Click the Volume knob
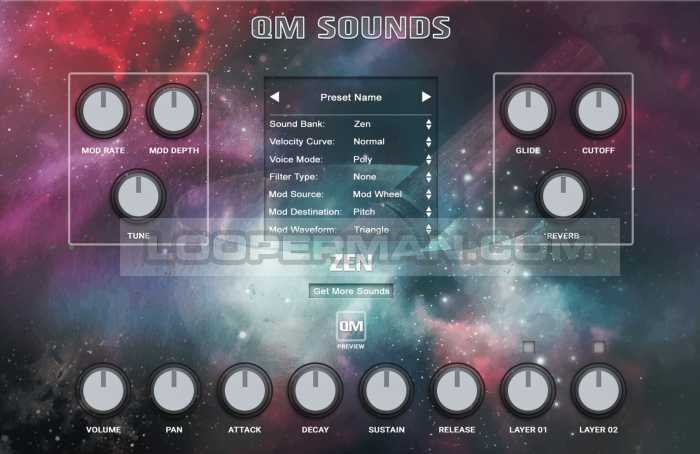Screen dimensions: 700x454 [103, 390]
